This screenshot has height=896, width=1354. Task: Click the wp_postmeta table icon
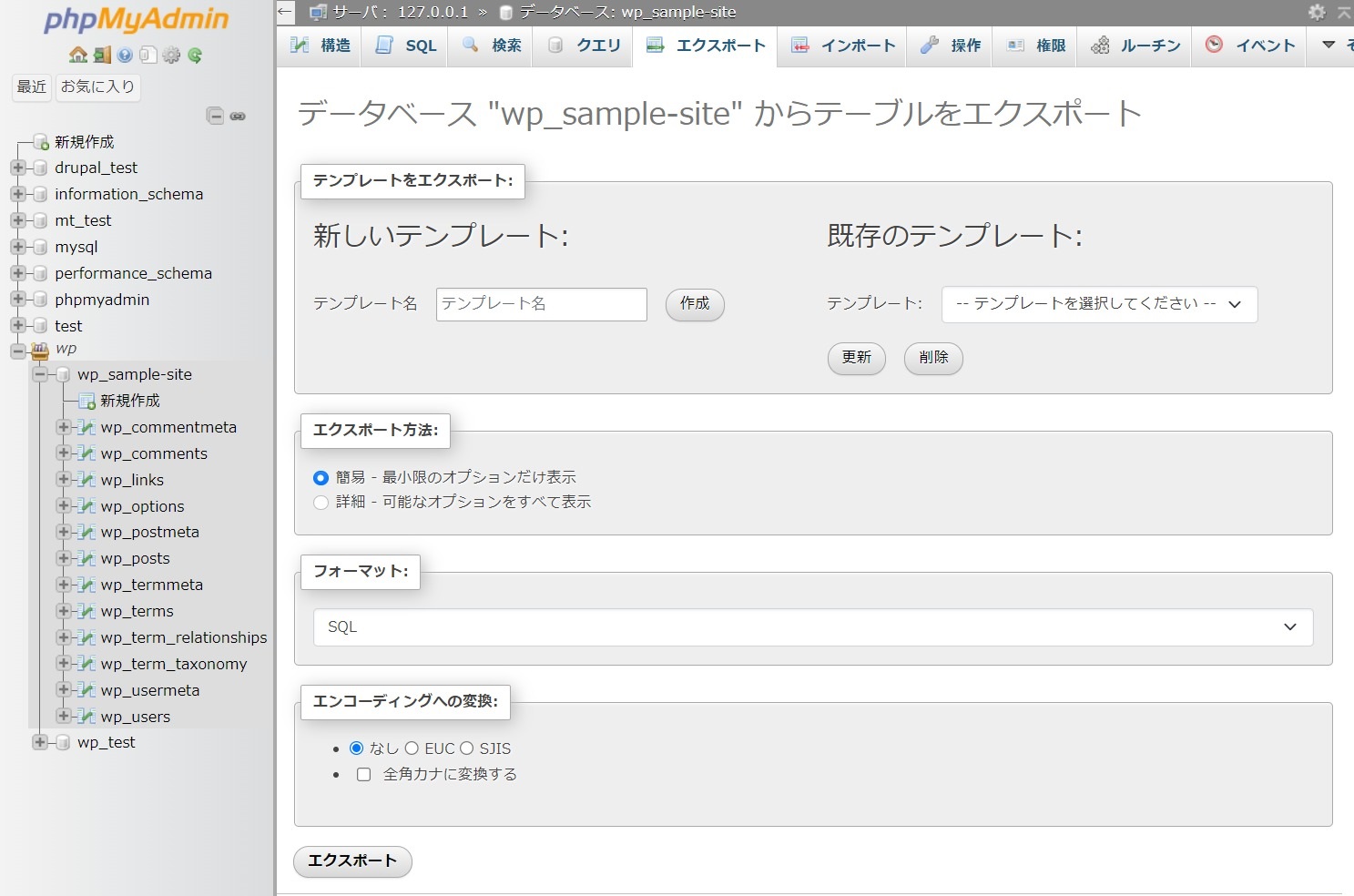pos(87,532)
